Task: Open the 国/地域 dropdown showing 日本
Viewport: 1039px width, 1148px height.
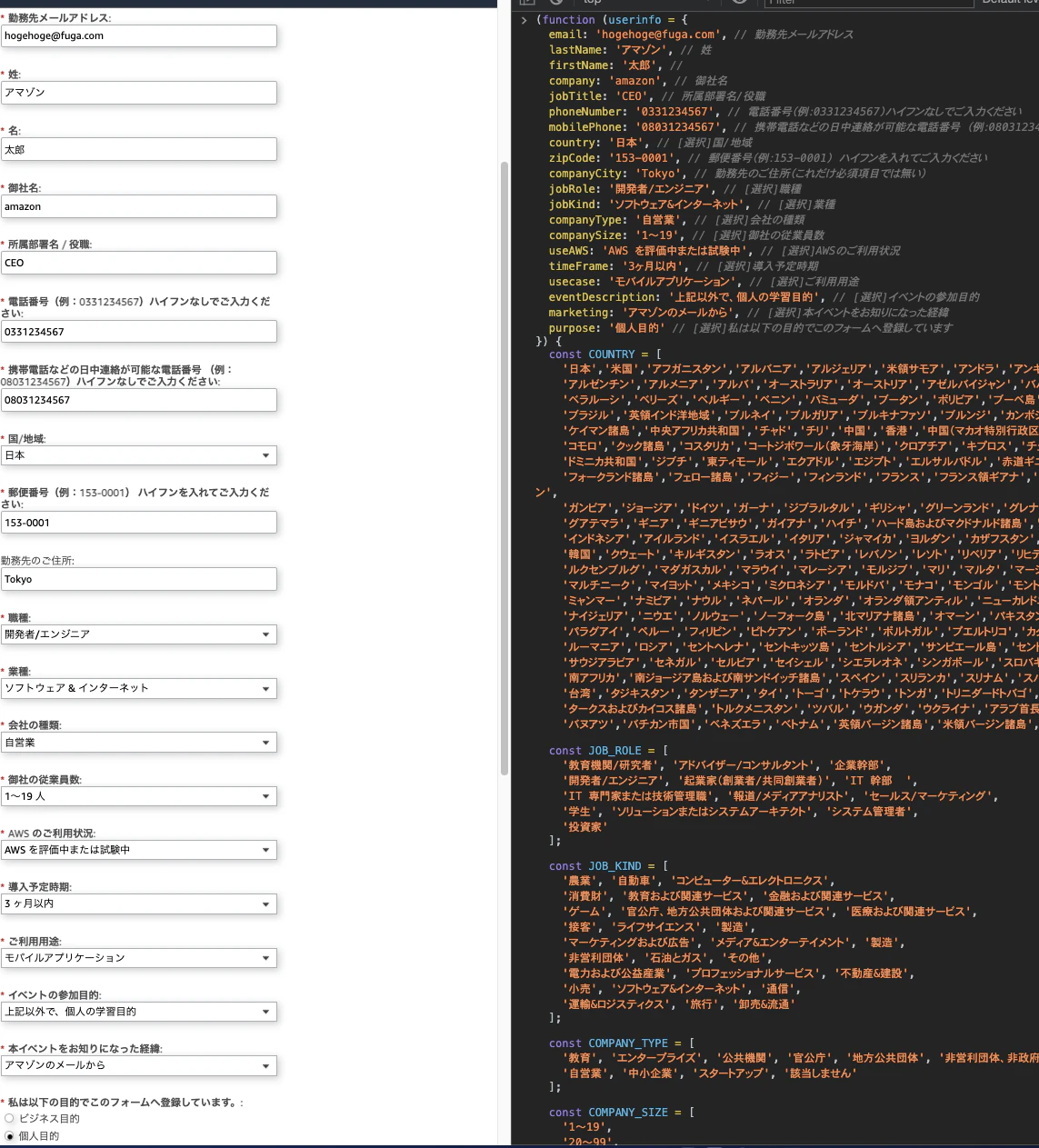Action: pos(138,455)
